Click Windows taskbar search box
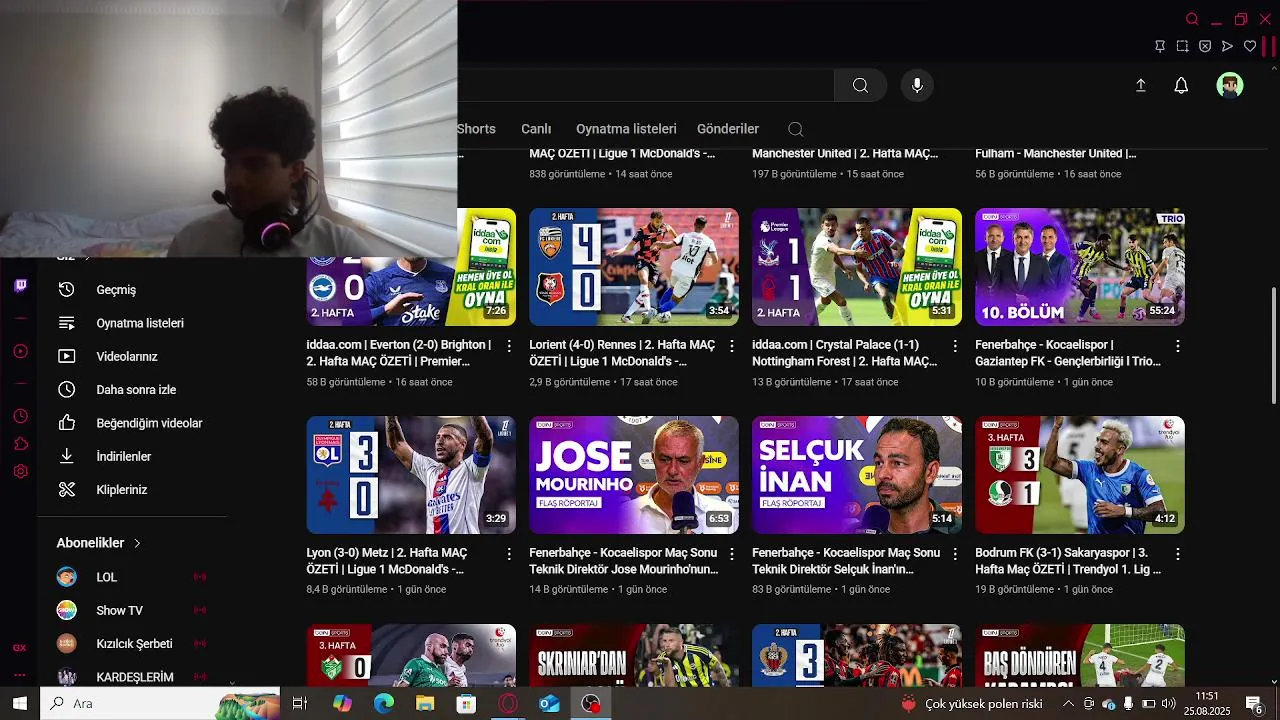Screen dimensions: 1280x720 click(x=161, y=704)
